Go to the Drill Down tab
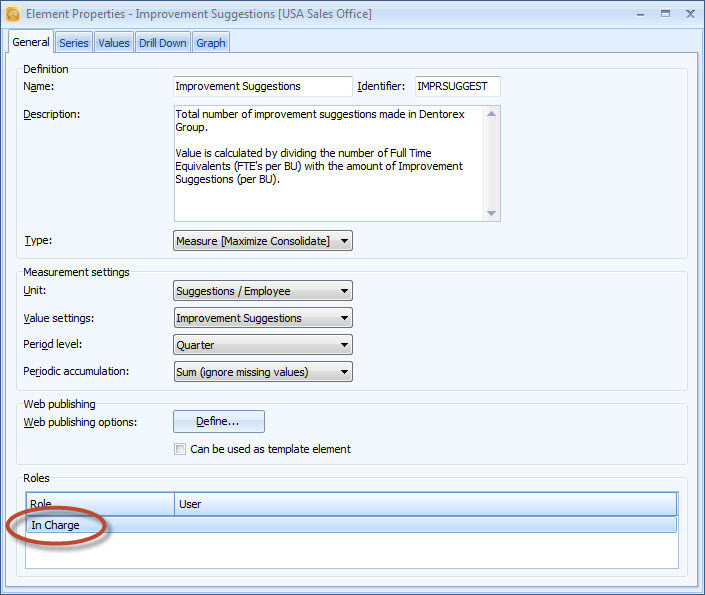 coord(162,43)
